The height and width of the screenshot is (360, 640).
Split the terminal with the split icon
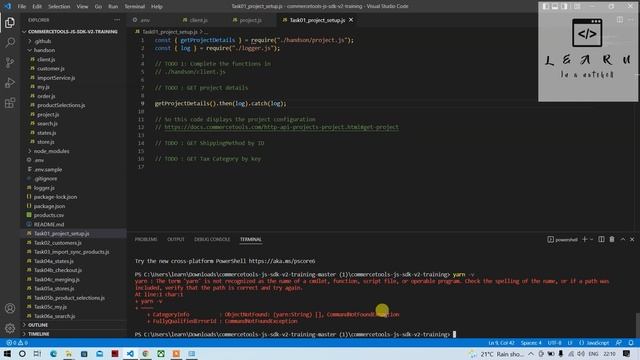[601, 239]
